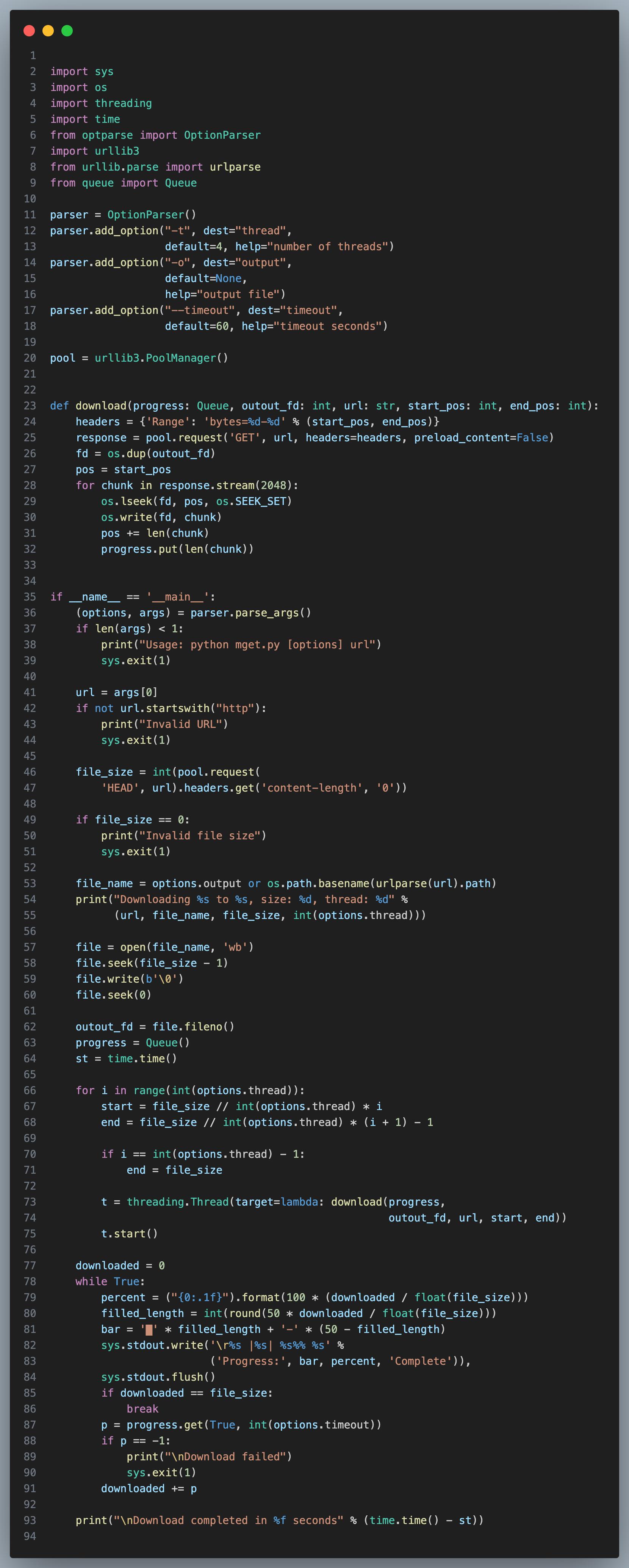This screenshot has height=1568, width=629.
Task: Click 'st = time.time()' on line 64
Action: tap(126, 1058)
